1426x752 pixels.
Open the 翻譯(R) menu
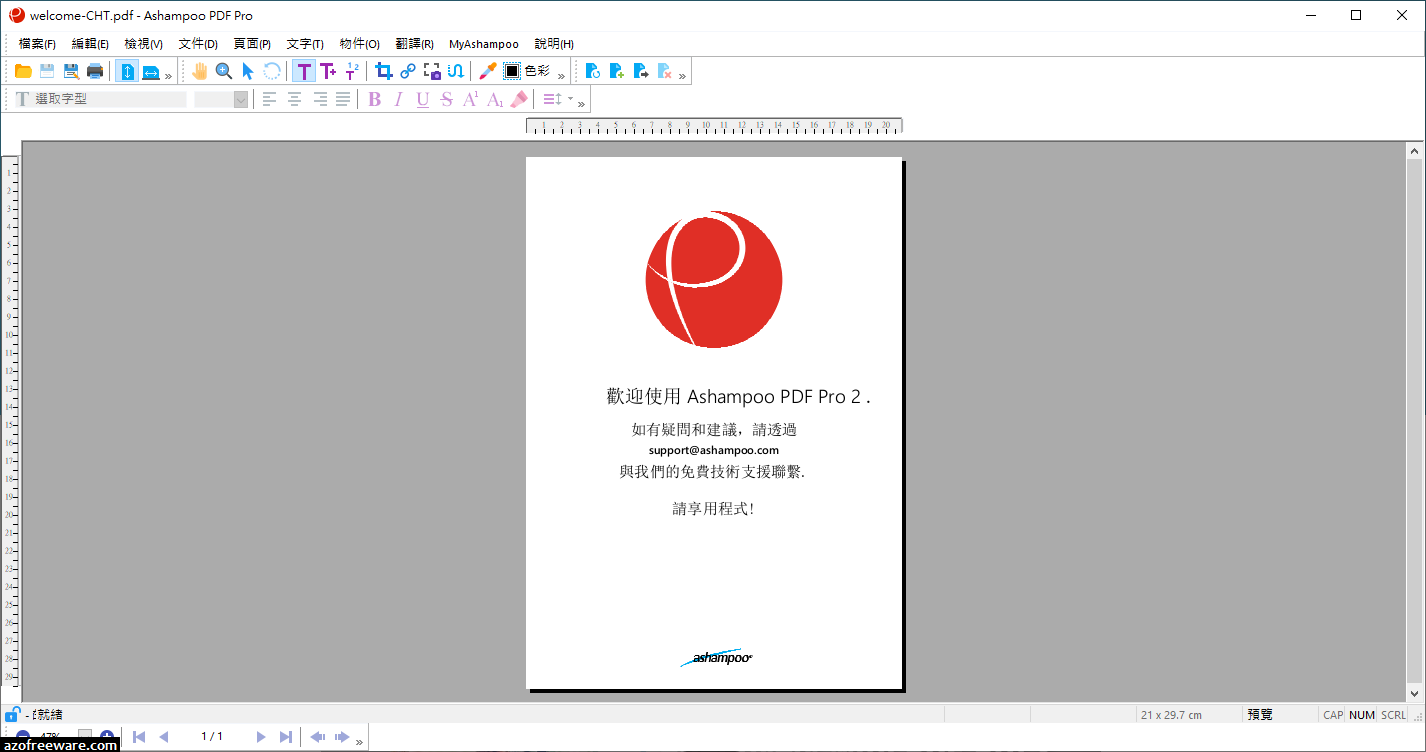413,43
